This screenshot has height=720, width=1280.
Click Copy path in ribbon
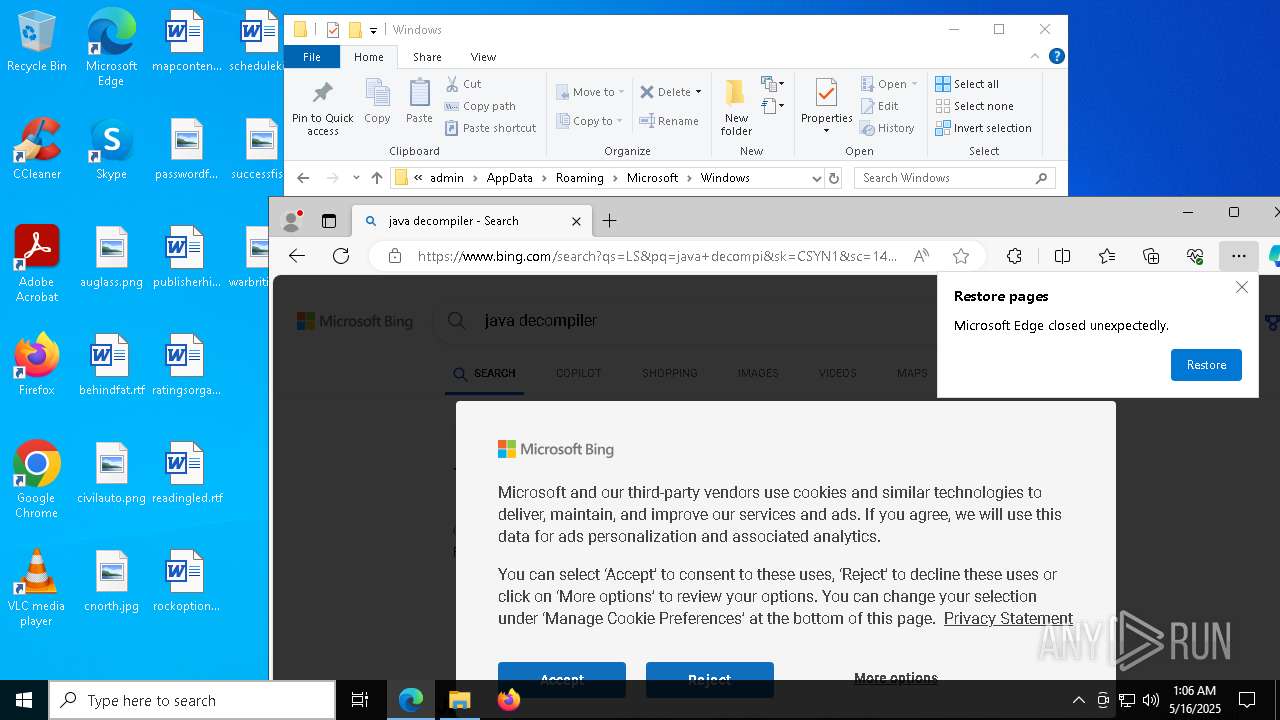(480, 106)
